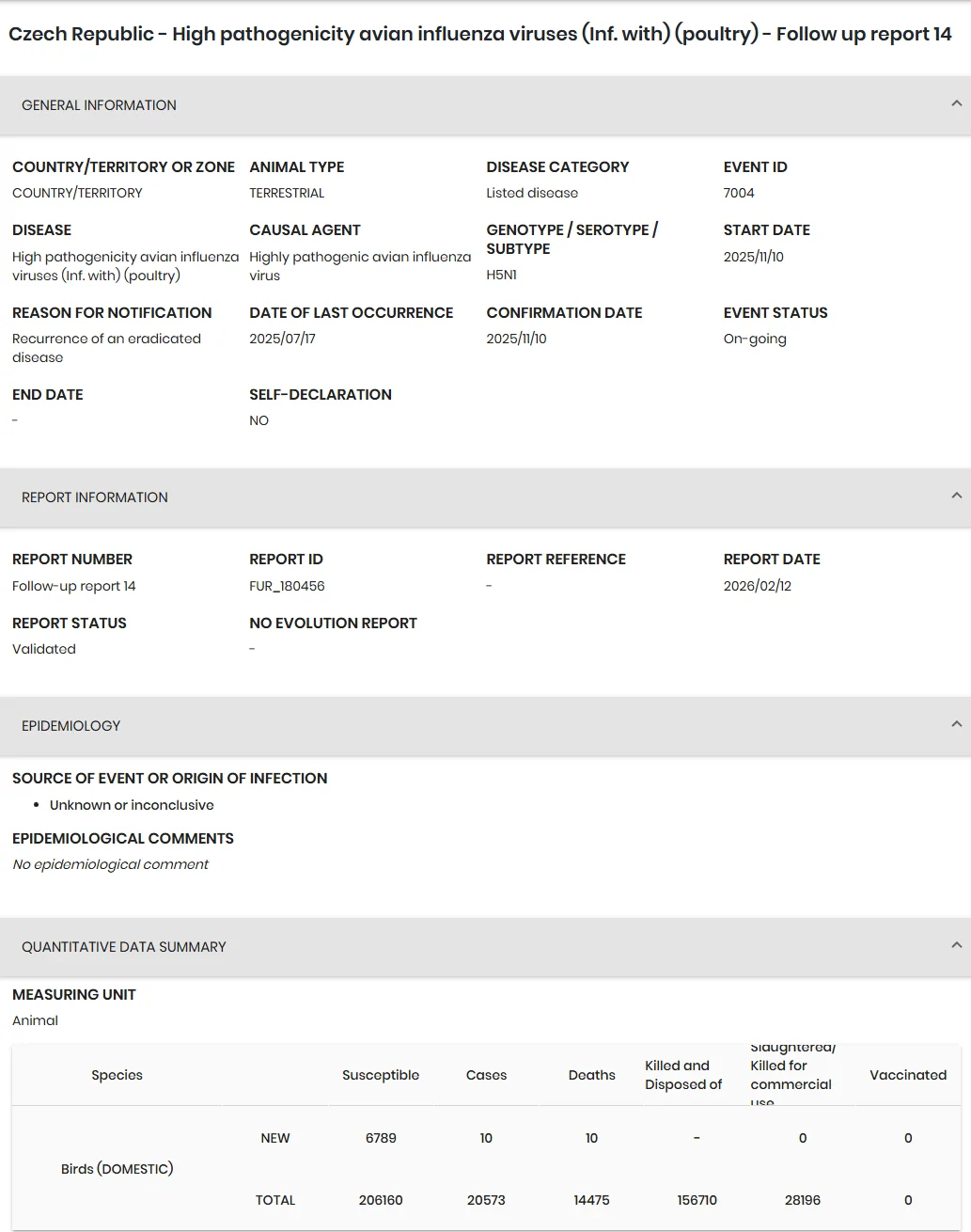This screenshot has height=1232, width=971.
Task: Select the Cases column header
Action: 486,1075
